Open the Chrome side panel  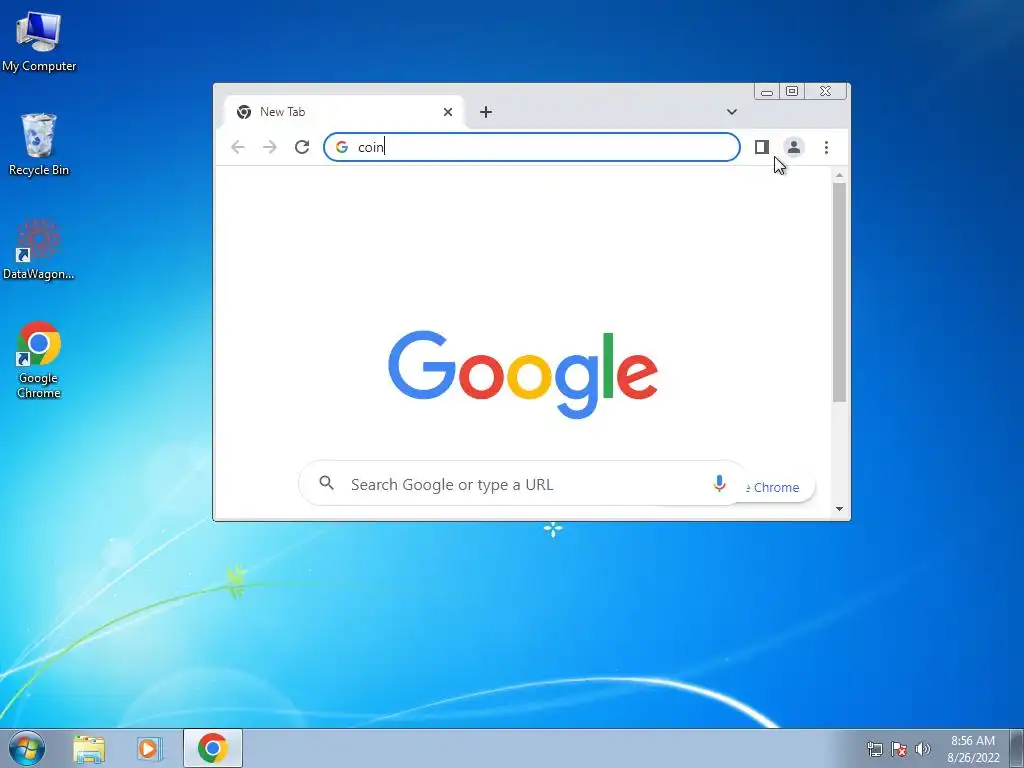pos(761,147)
